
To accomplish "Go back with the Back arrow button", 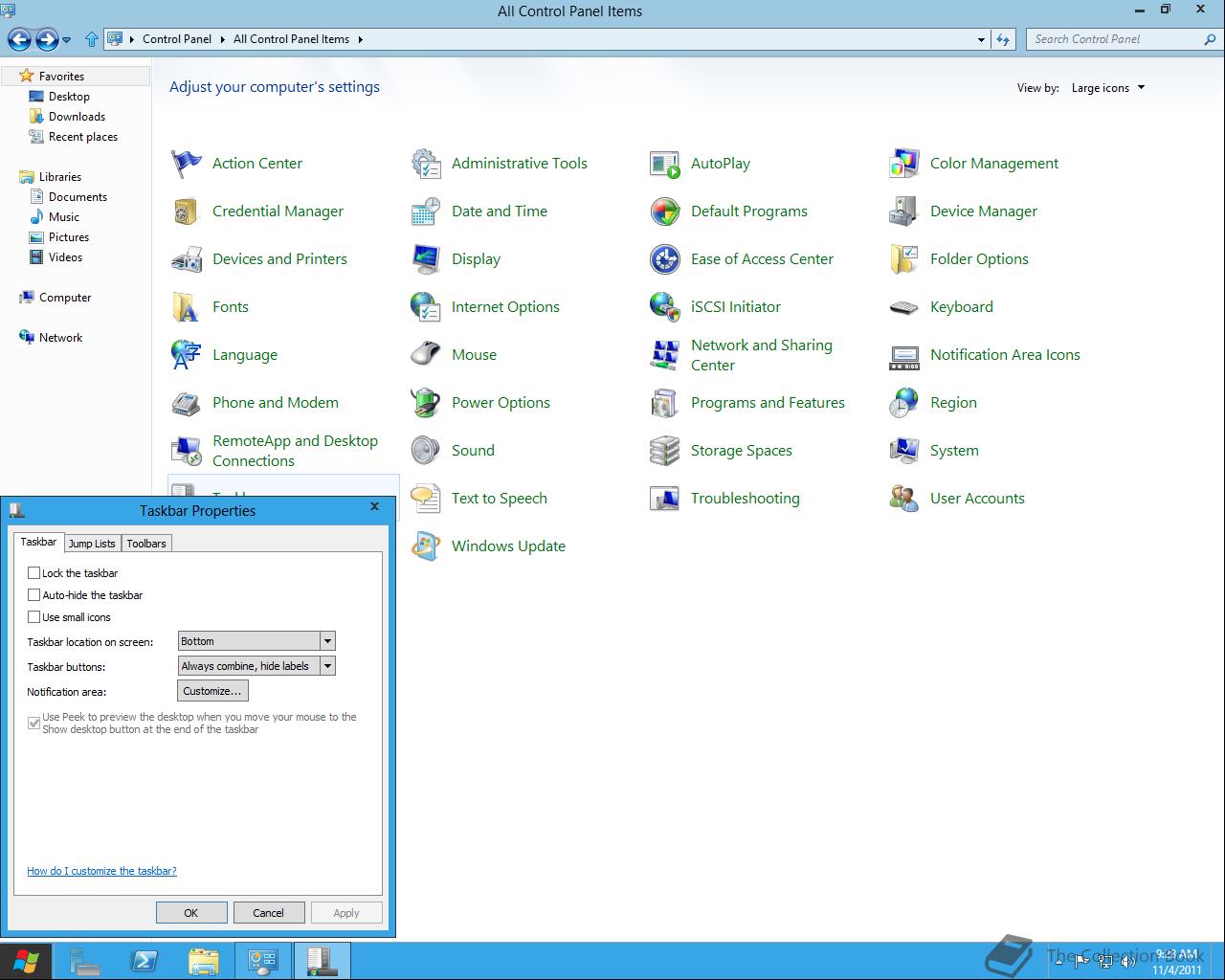I will (19, 39).
